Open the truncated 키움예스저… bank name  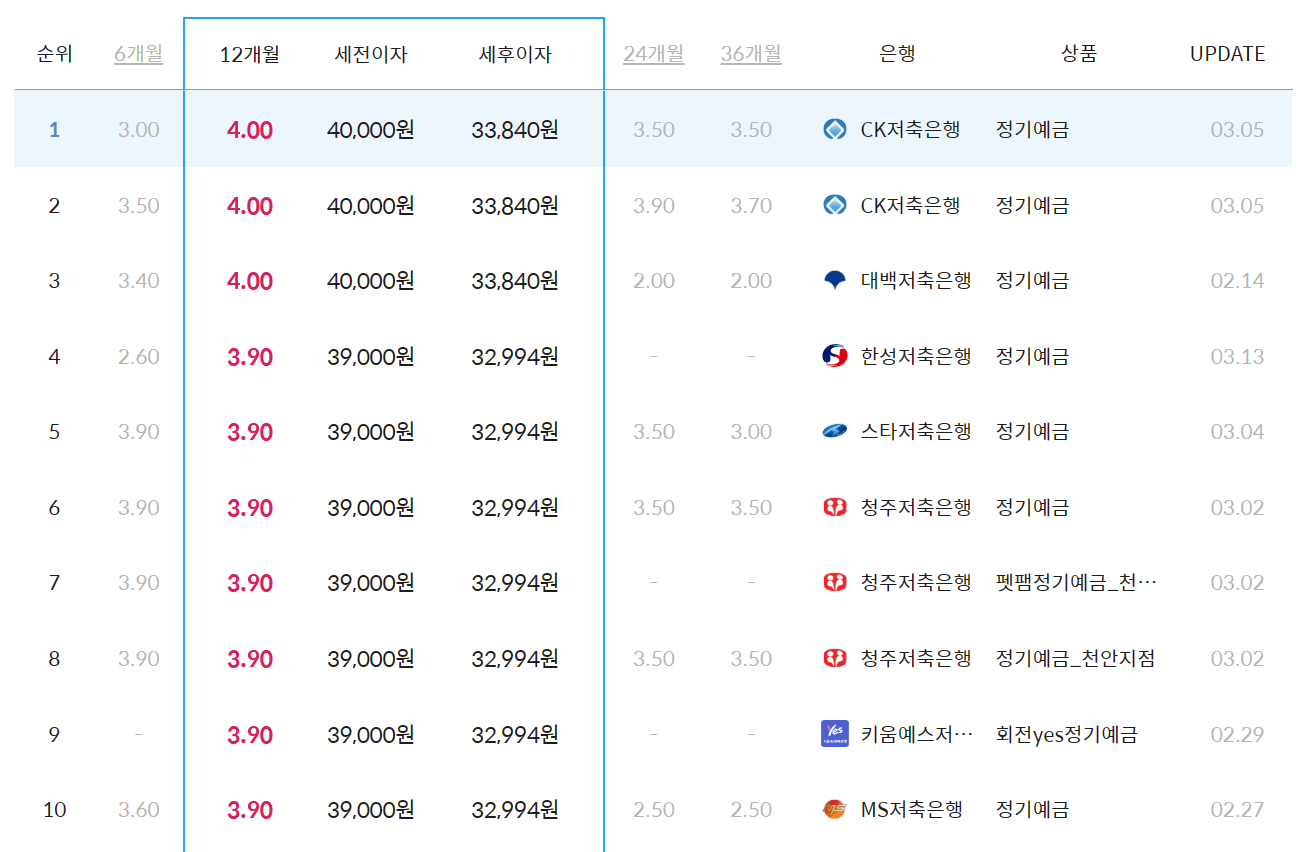point(917,734)
